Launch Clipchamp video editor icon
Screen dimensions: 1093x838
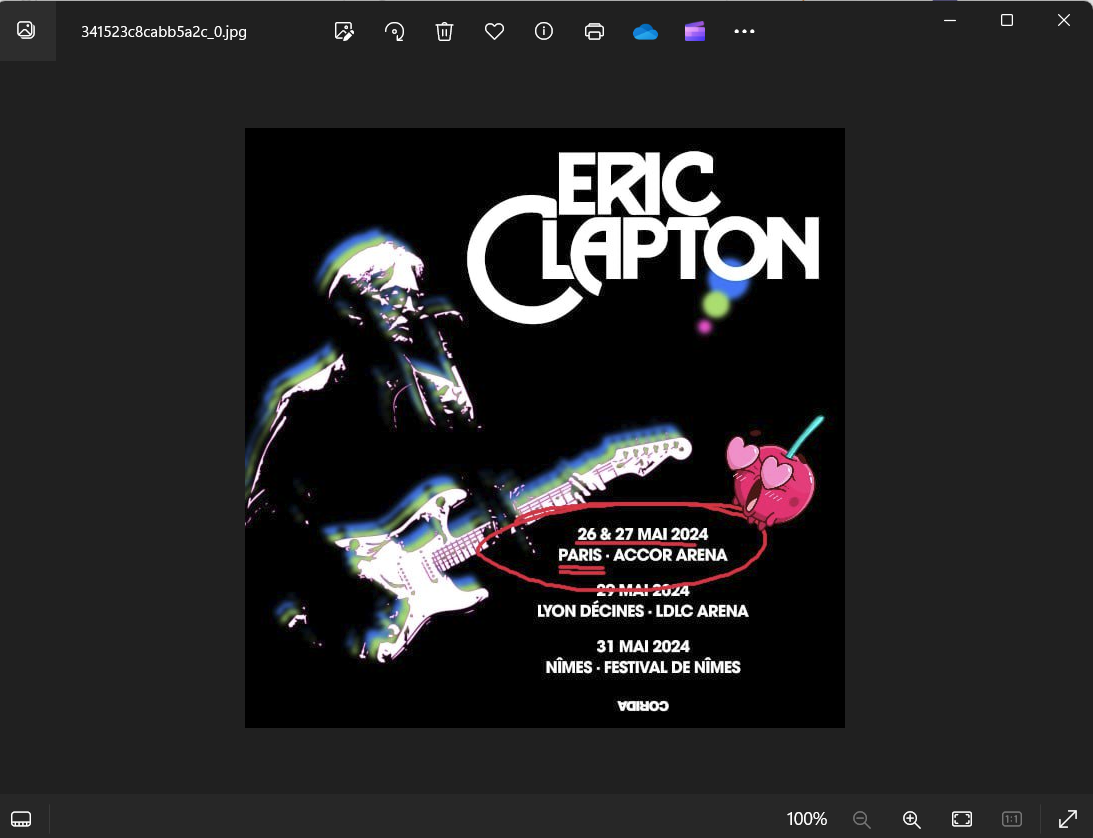695,31
